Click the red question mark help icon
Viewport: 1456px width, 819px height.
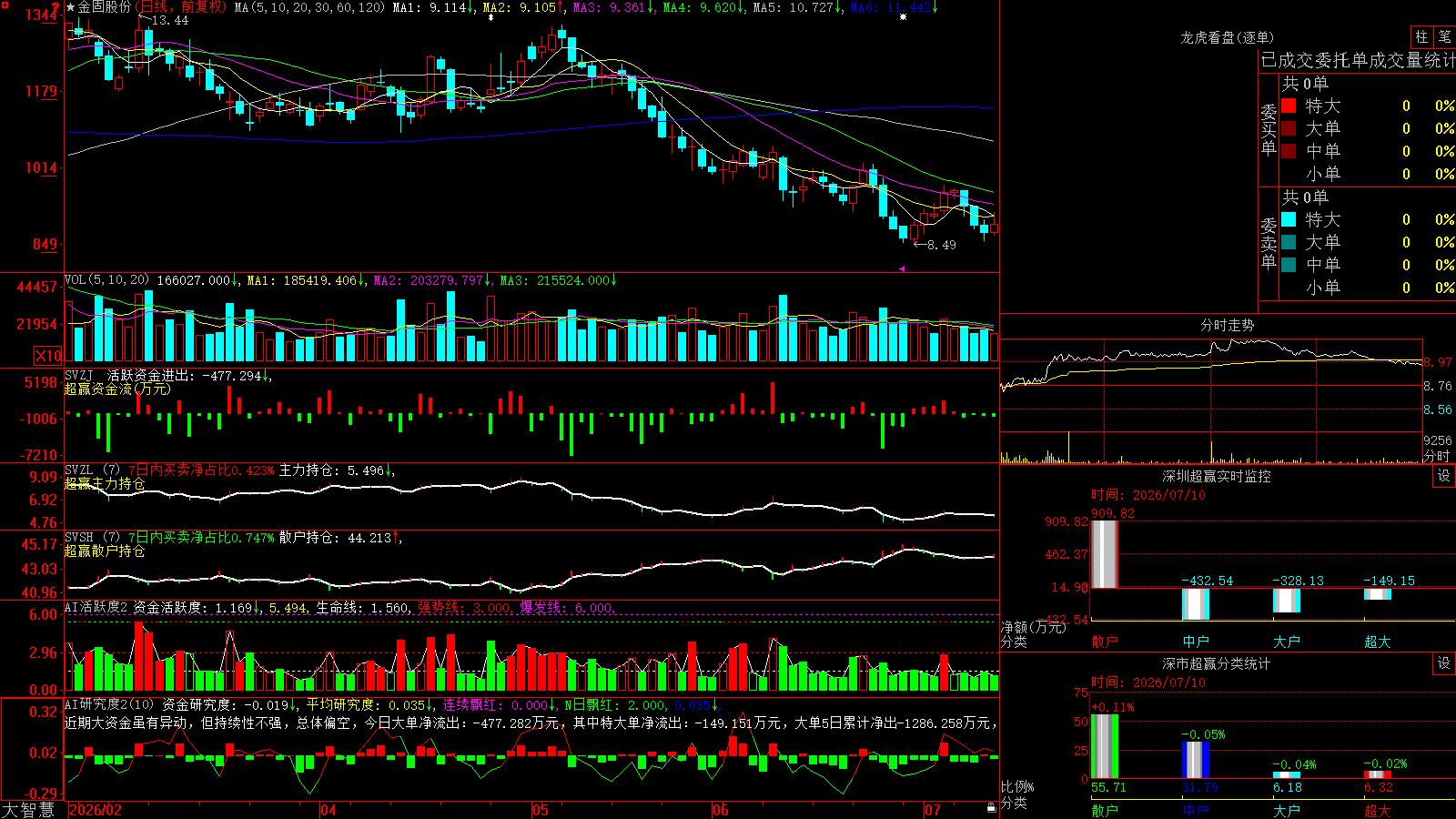click(x=56, y=7)
